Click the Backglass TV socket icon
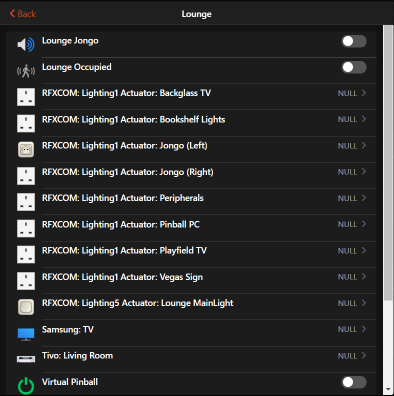Image resolution: width=394 pixels, height=396 pixels. (26, 97)
